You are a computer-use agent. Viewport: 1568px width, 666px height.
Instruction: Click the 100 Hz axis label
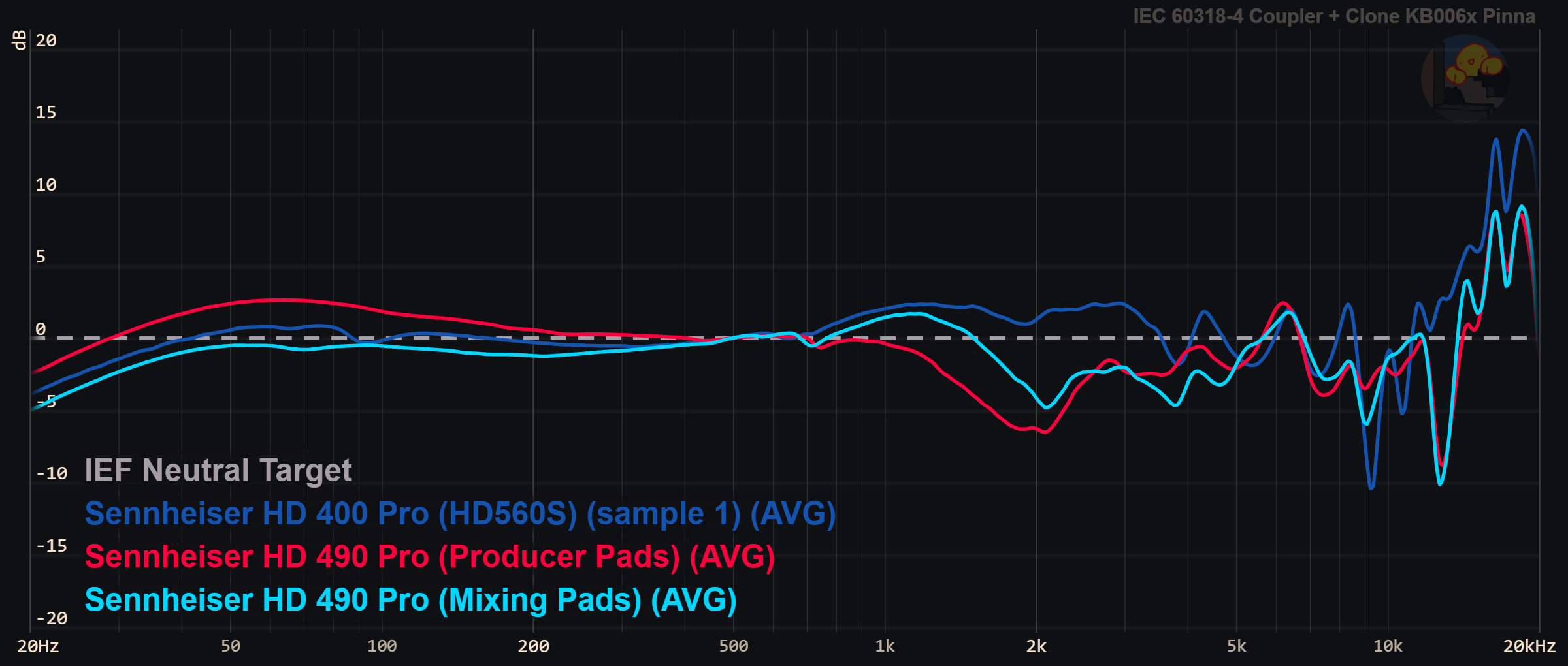(382, 646)
